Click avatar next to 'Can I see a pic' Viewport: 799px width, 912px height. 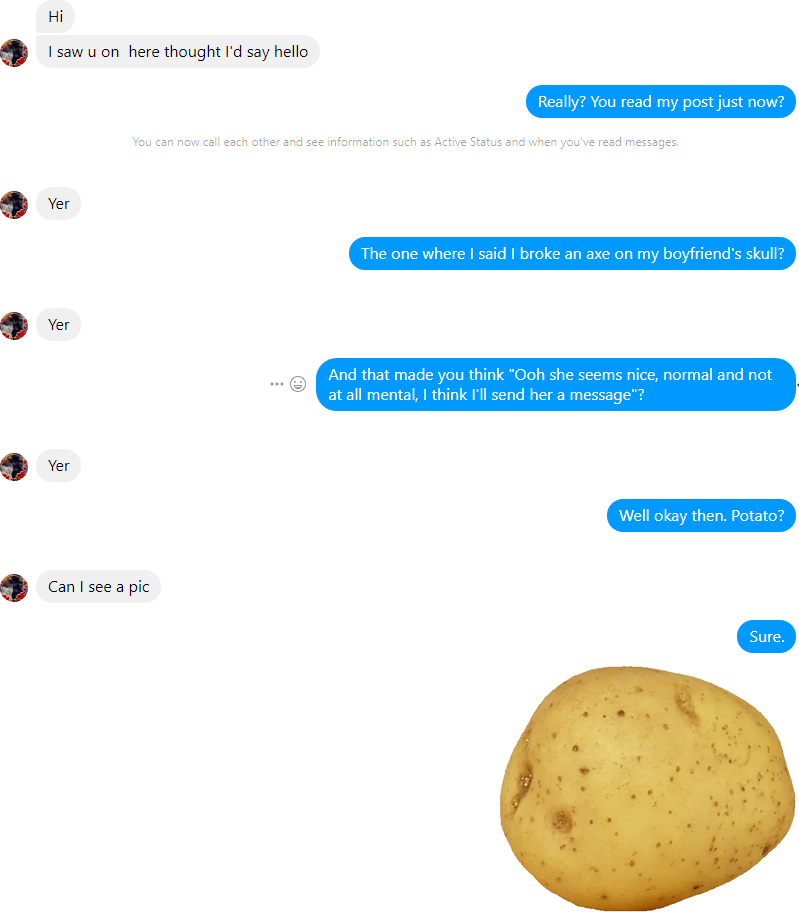14,587
